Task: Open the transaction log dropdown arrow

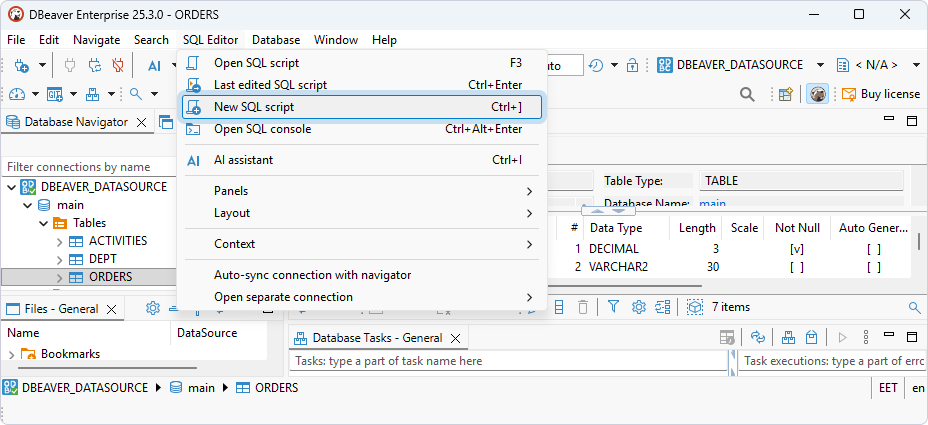Action: coord(614,65)
